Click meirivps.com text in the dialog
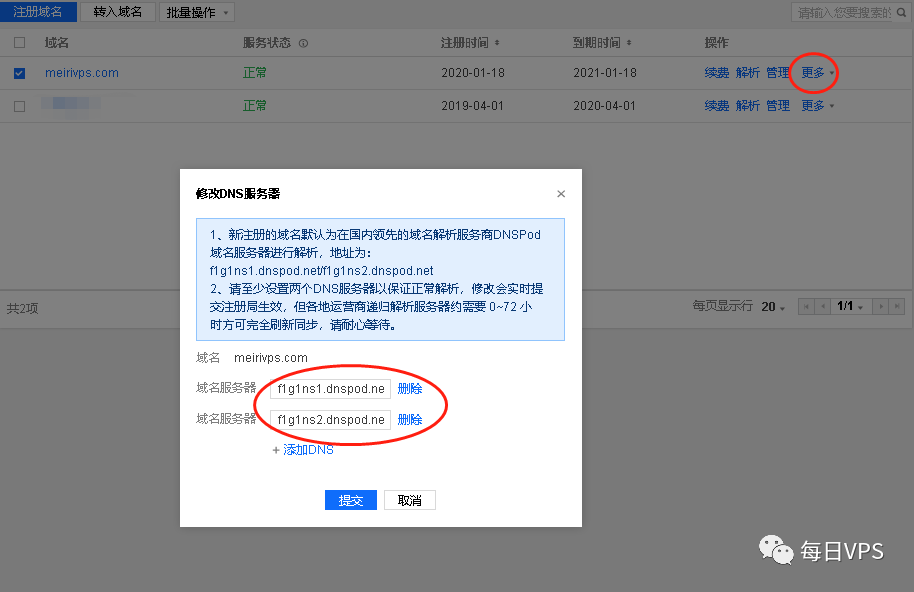 (271, 358)
